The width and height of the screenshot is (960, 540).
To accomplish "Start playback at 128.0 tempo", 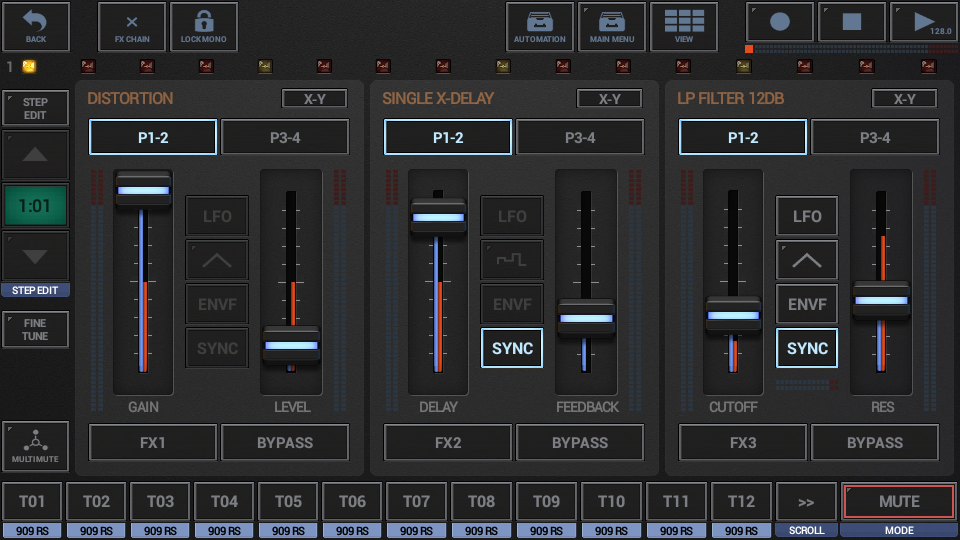I will pos(924,23).
